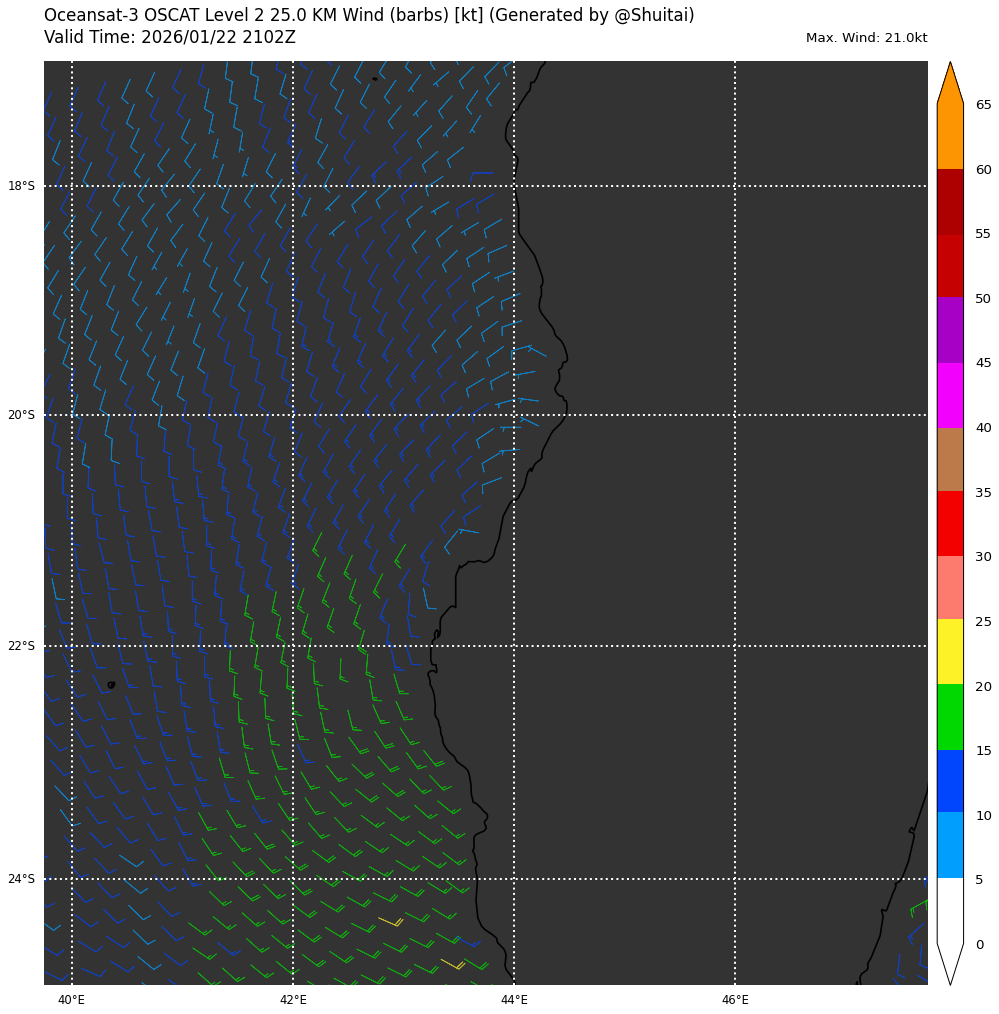The height and width of the screenshot is (1014, 999).
Task: Click the dark blue colorbar segment between 10 and 15
Action: [x=950, y=780]
